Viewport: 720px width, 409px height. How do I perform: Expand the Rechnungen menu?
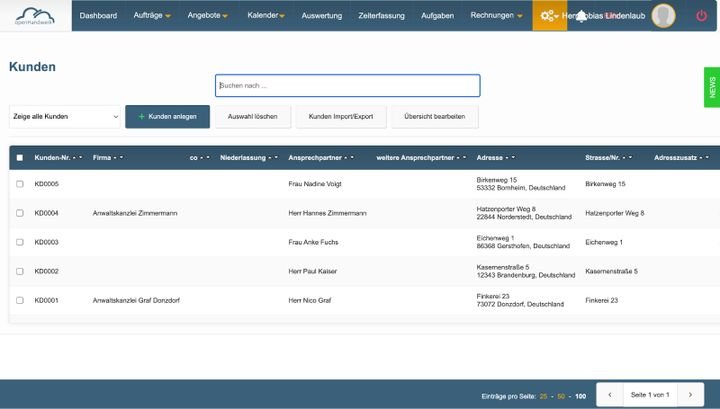(496, 16)
